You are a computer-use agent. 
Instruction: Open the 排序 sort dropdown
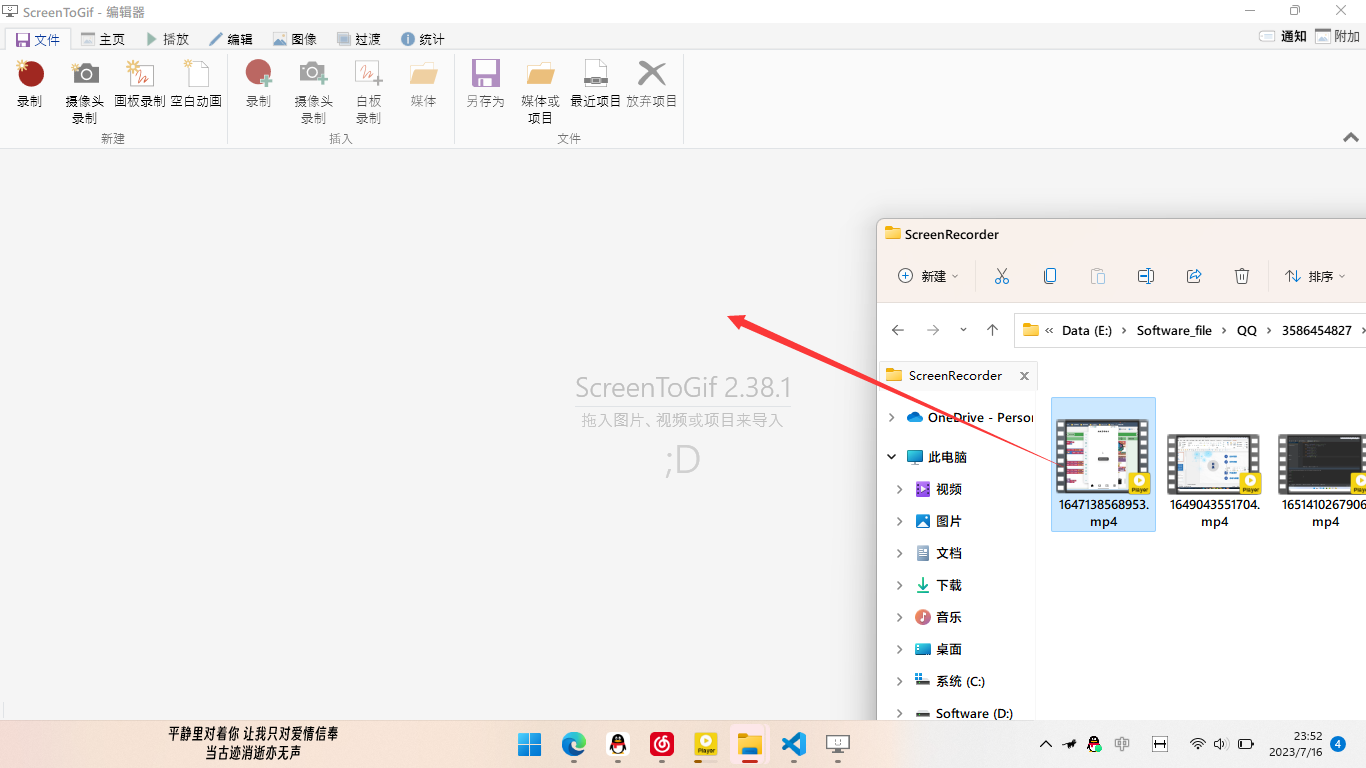[1314, 276]
